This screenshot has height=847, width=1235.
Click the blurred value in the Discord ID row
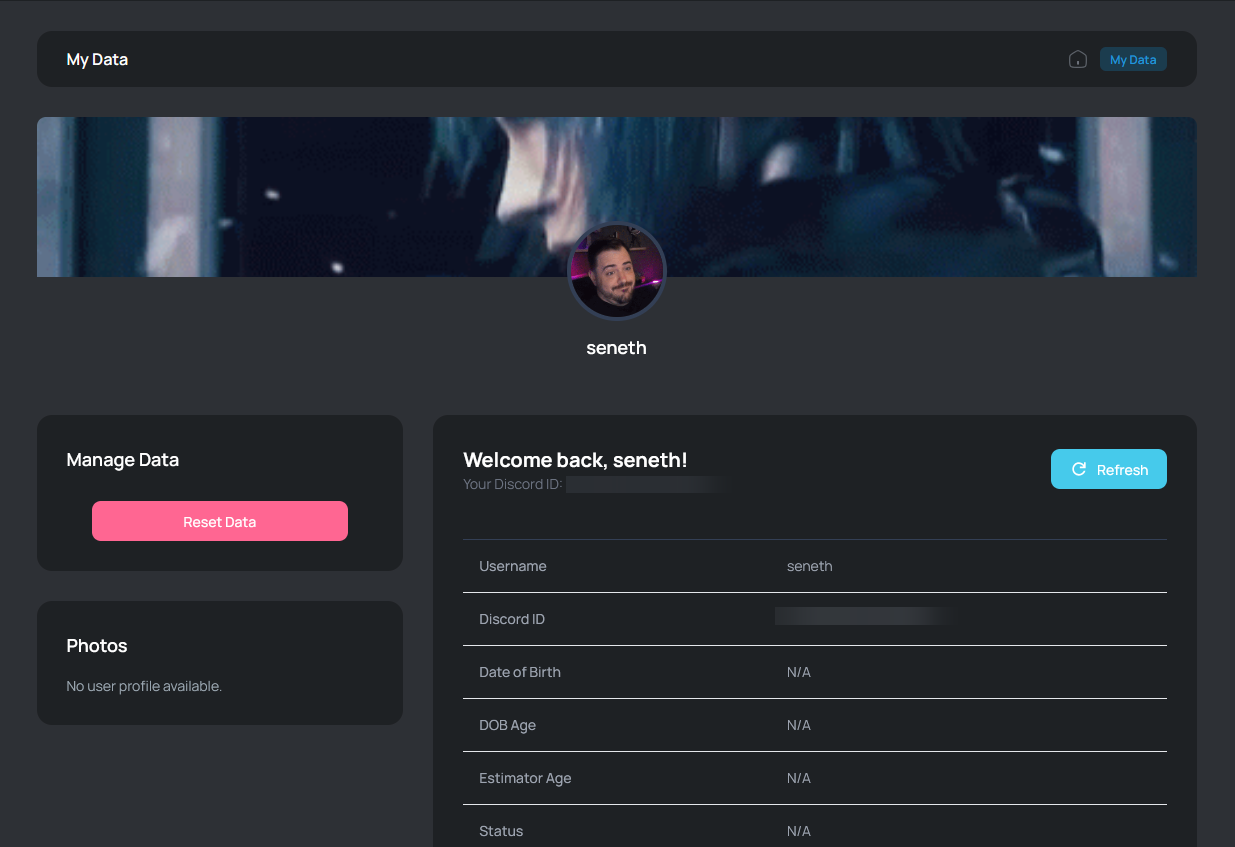click(x=862, y=617)
